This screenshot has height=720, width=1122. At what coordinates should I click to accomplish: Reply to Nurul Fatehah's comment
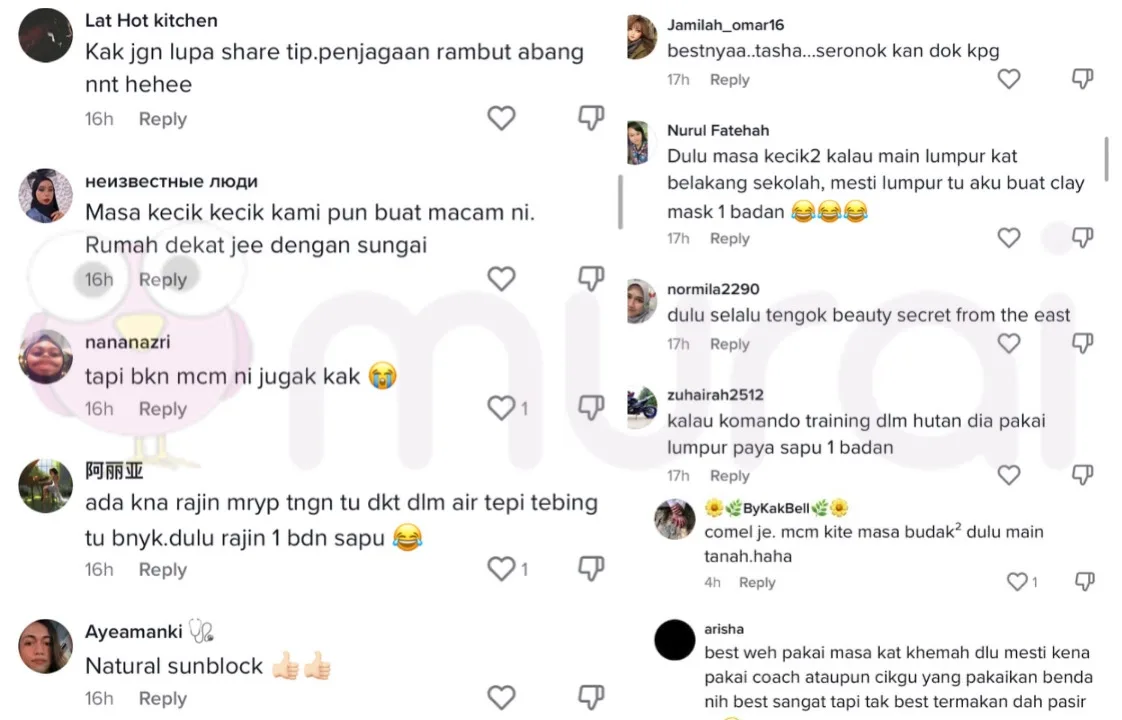[x=729, y=238]
